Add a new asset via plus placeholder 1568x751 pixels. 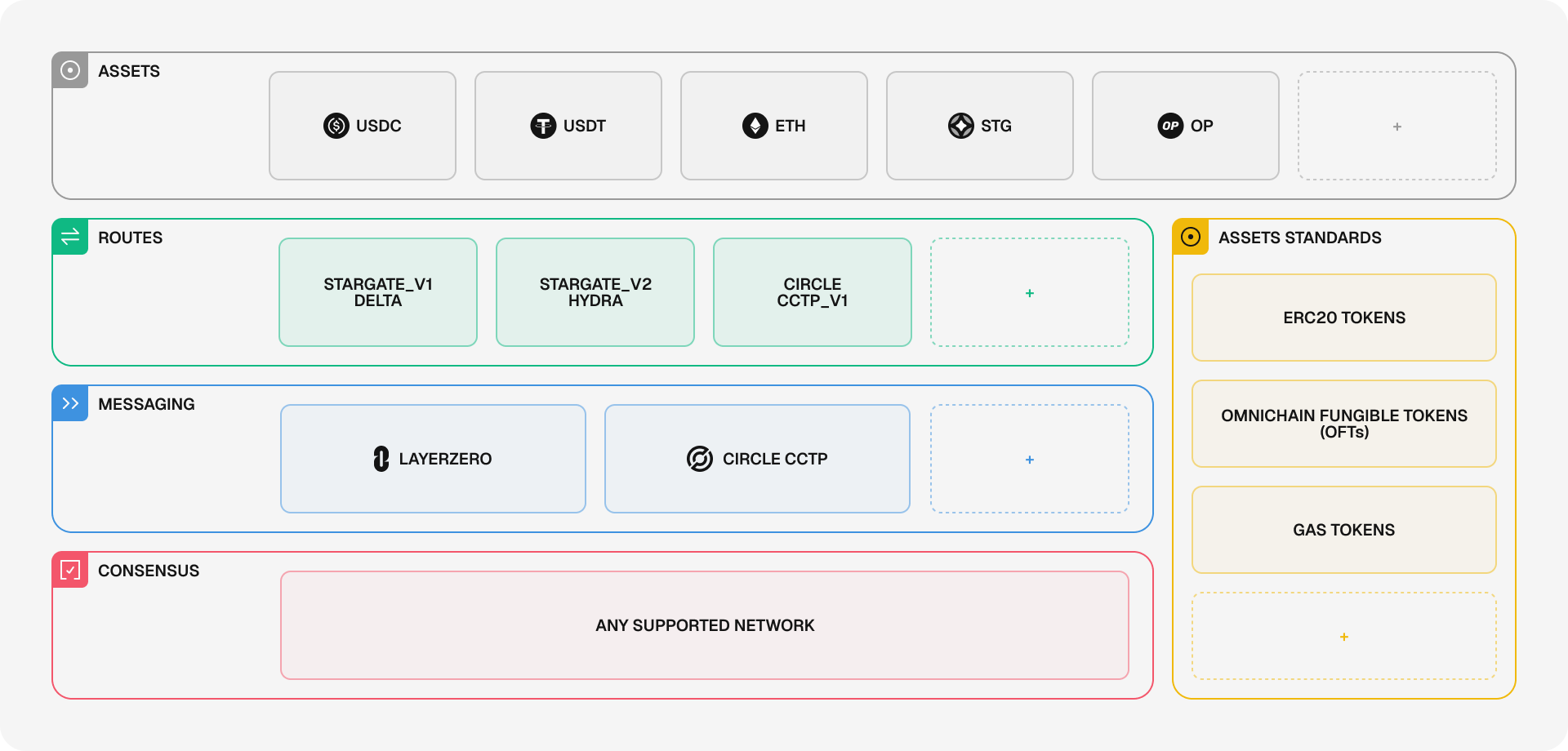(1397, 127)
